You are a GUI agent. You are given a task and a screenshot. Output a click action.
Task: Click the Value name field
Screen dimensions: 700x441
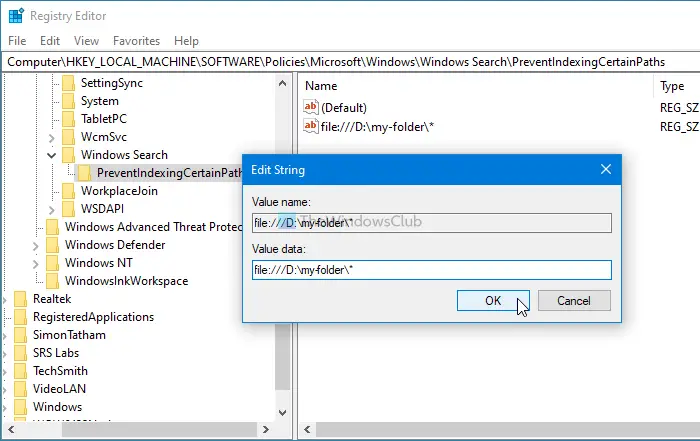(x=432, y=222)
